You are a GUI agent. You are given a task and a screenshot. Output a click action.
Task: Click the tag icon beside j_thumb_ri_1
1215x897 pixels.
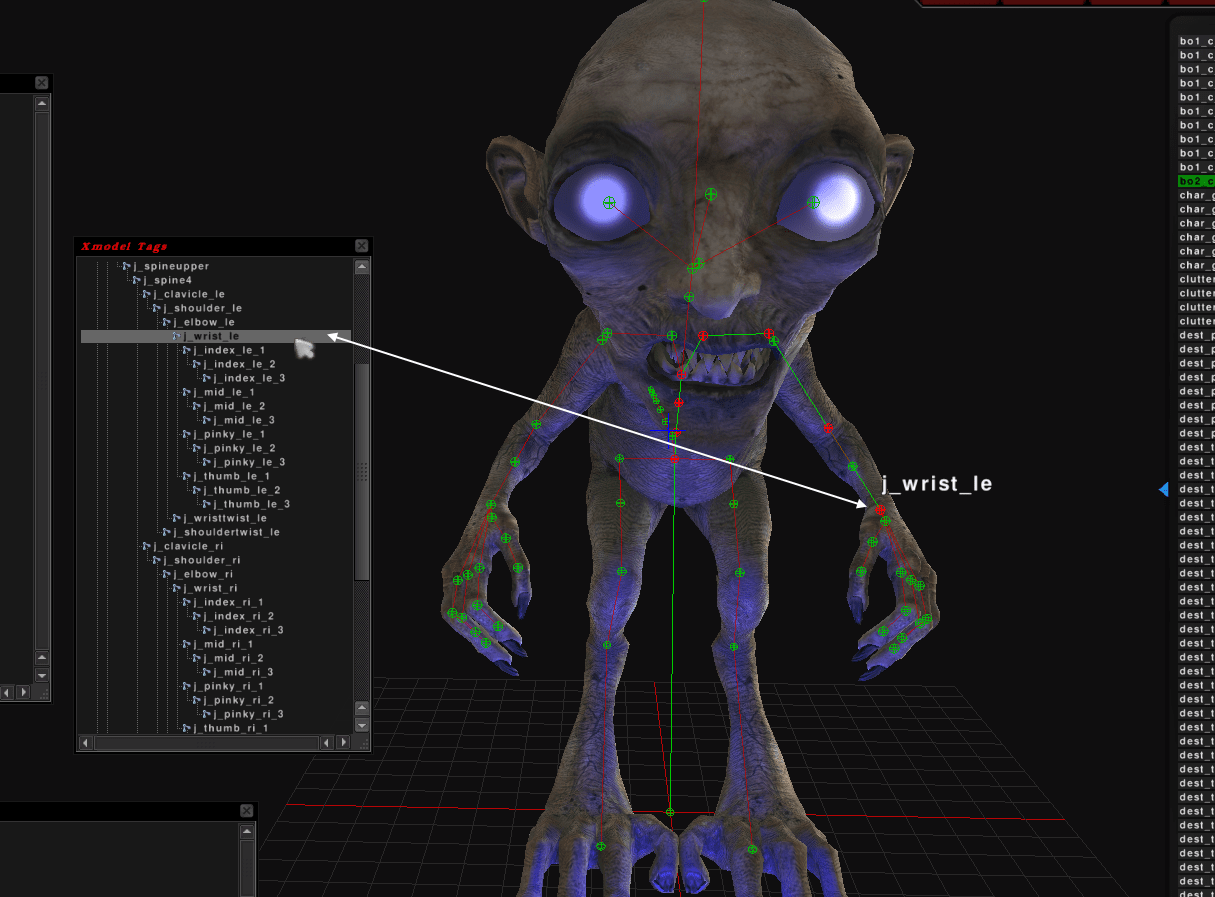pyautogui.click(x=187, y=728)
